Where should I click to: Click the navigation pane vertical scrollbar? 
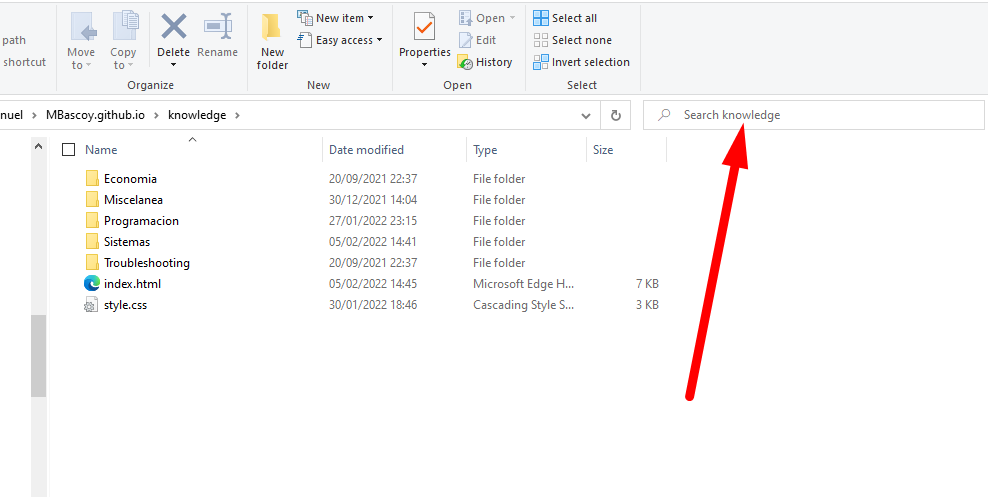tap(38, 355)
